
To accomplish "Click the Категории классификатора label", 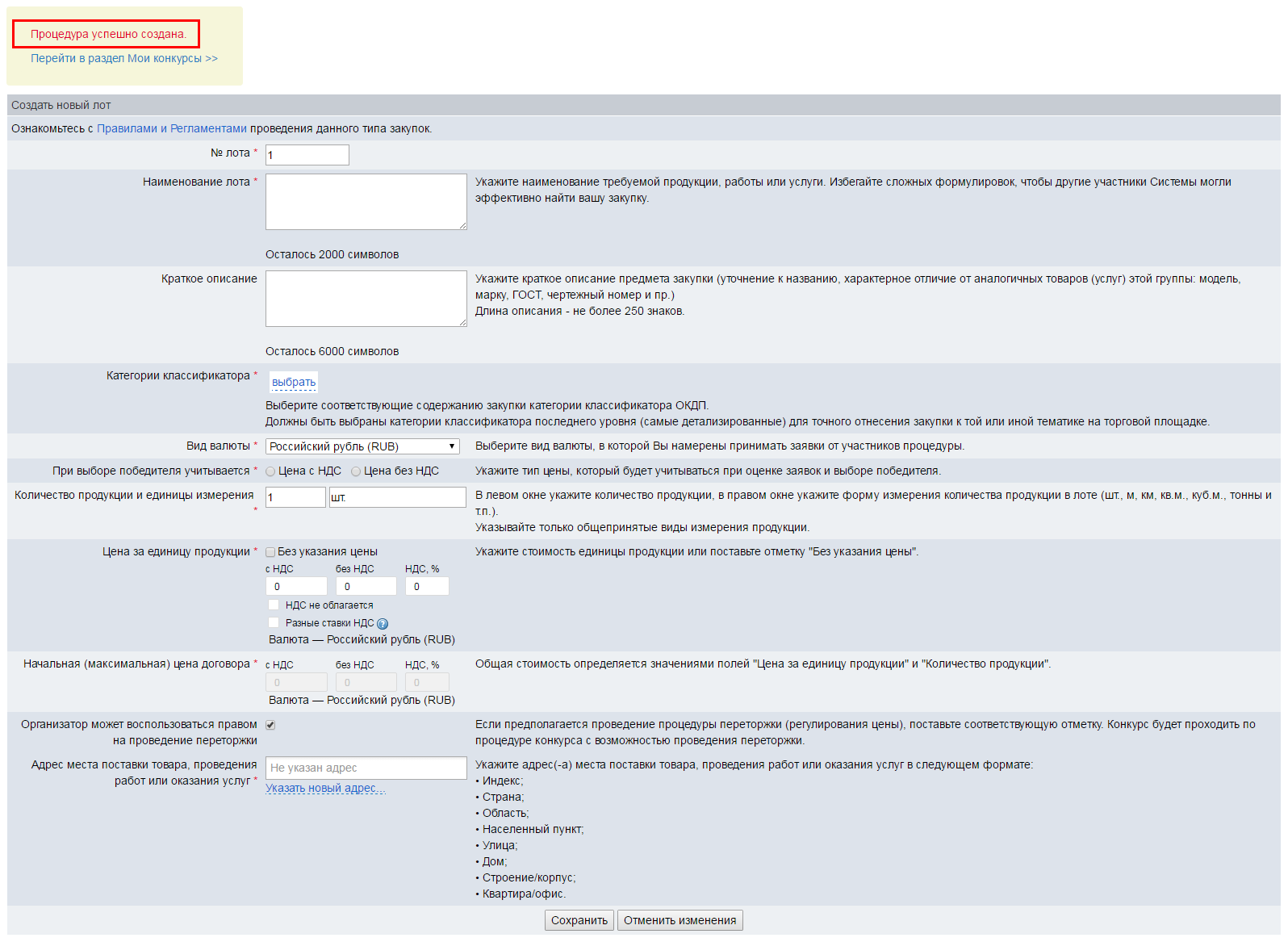I will 178,375.
